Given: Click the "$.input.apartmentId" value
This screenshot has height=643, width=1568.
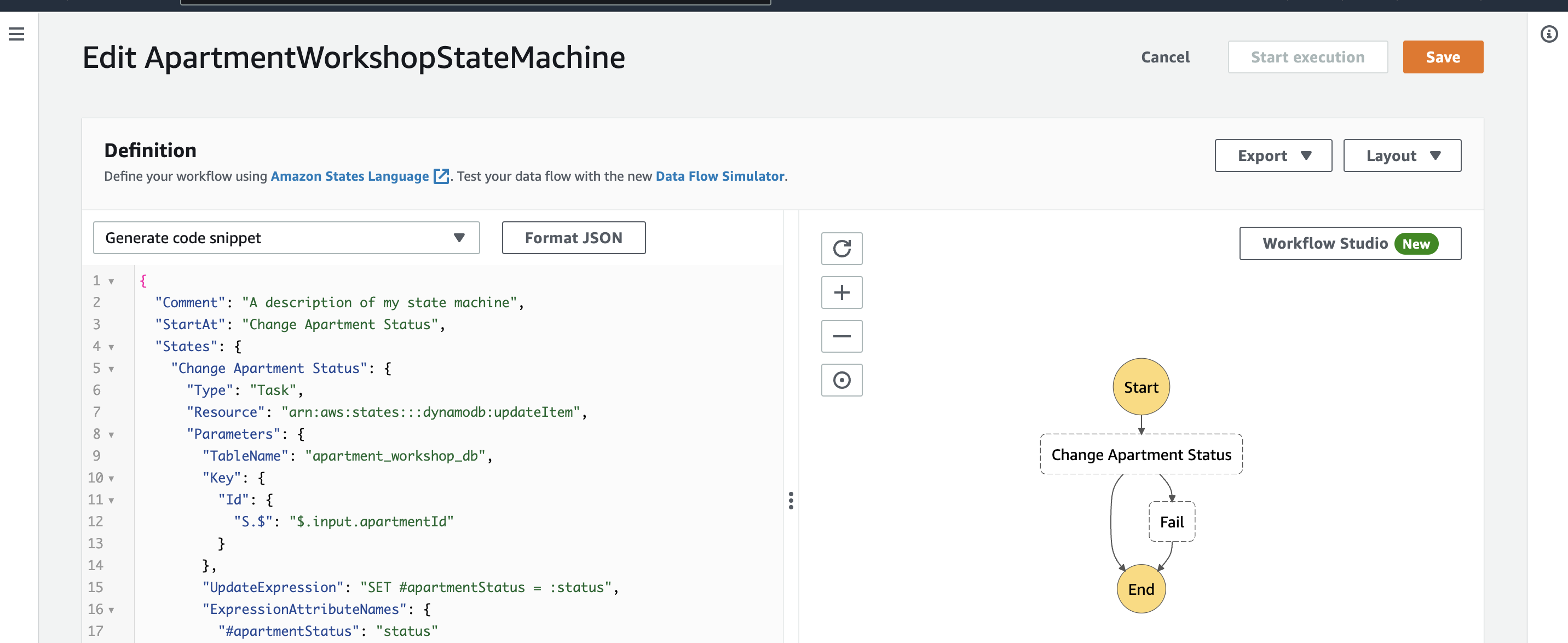Looking at the screenshot, I should 371,522.
